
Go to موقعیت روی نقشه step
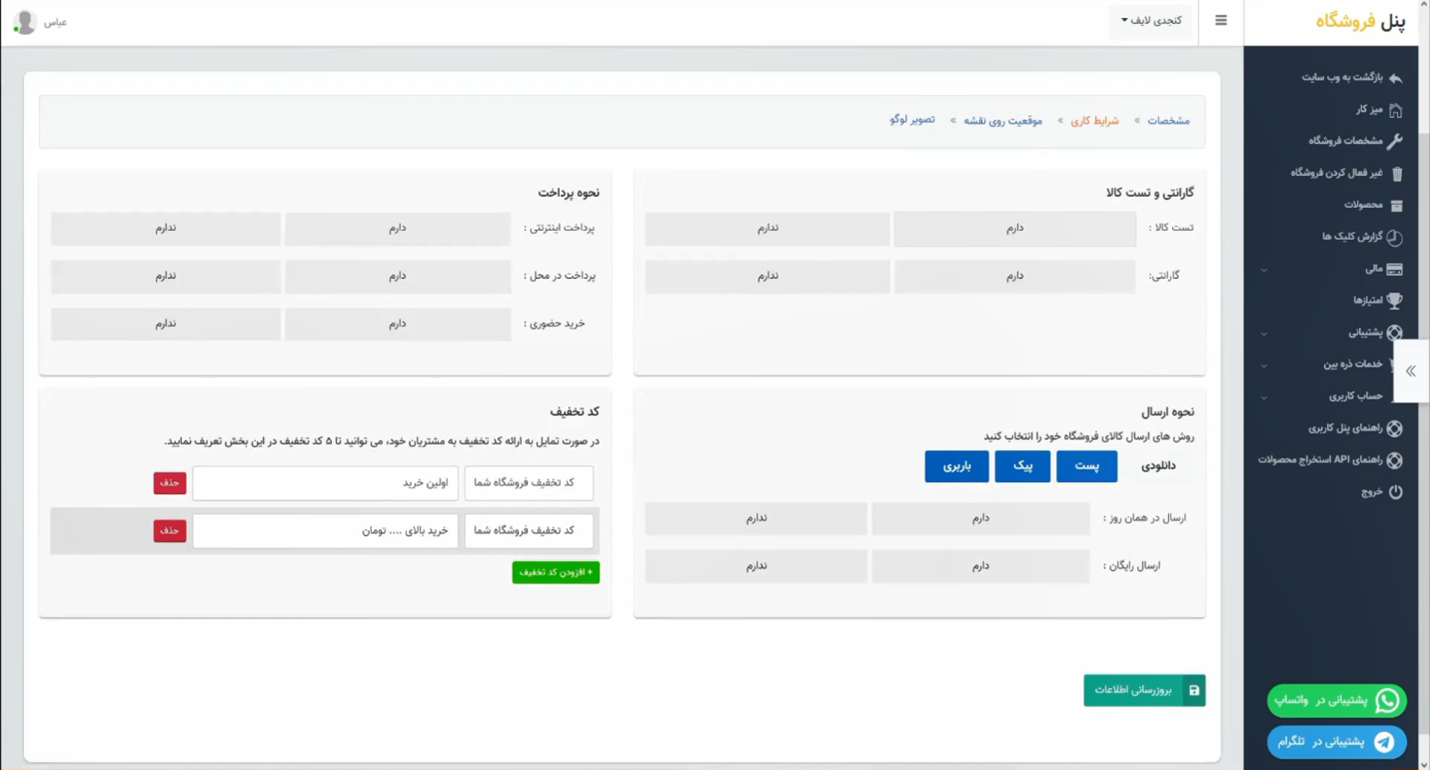[1002, 121]
